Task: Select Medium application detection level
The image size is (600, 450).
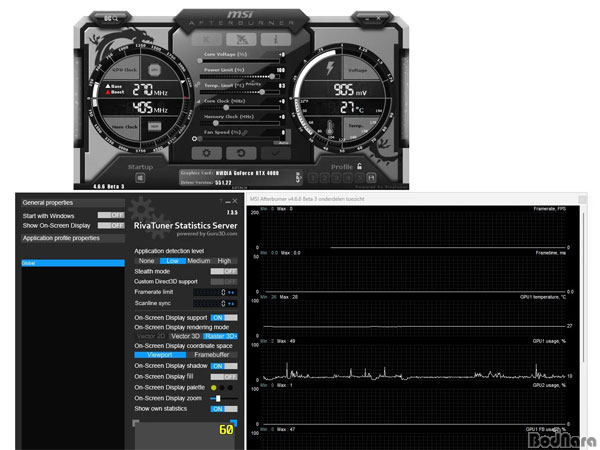Action: coord(200,260)
